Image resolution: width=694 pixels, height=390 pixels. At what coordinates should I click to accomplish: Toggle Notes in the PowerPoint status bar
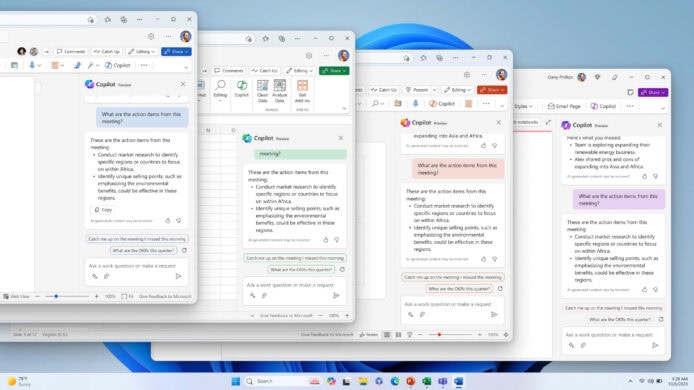pos(369,335)
